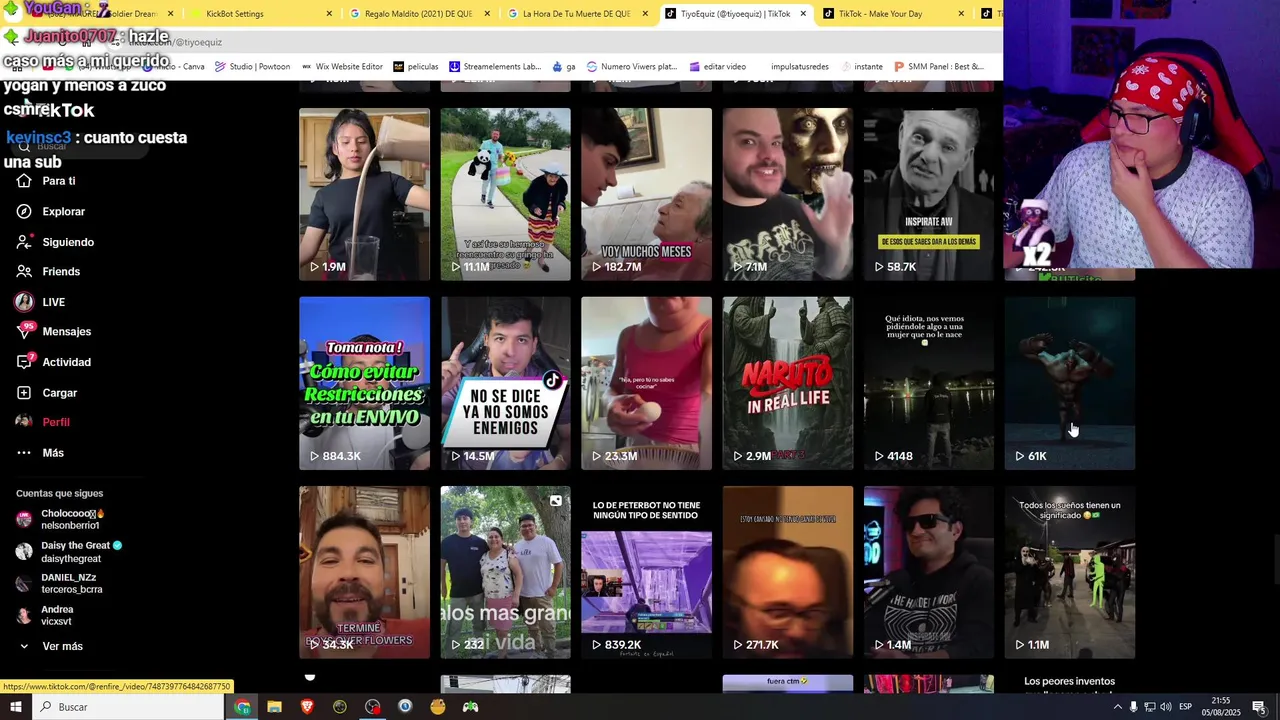Viewport: 1280px width, 720px height.
Task: Open the 1.4M views sunglasses man video
Action: [929, 572]
